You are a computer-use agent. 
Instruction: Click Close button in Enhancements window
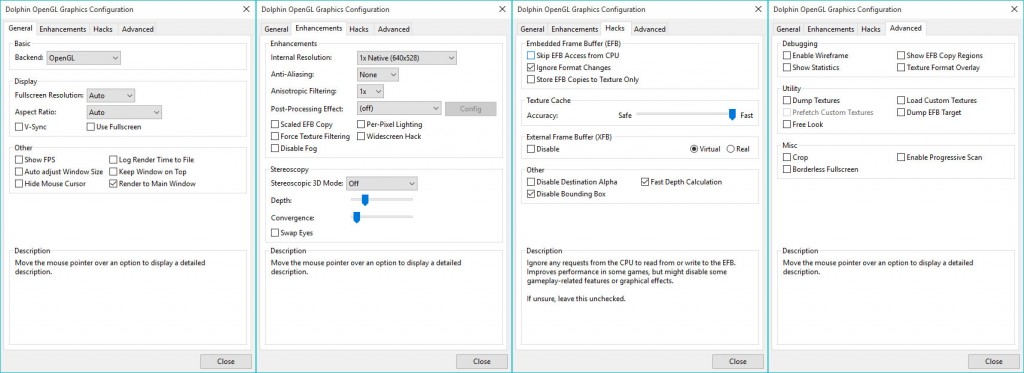click(482, 361)
